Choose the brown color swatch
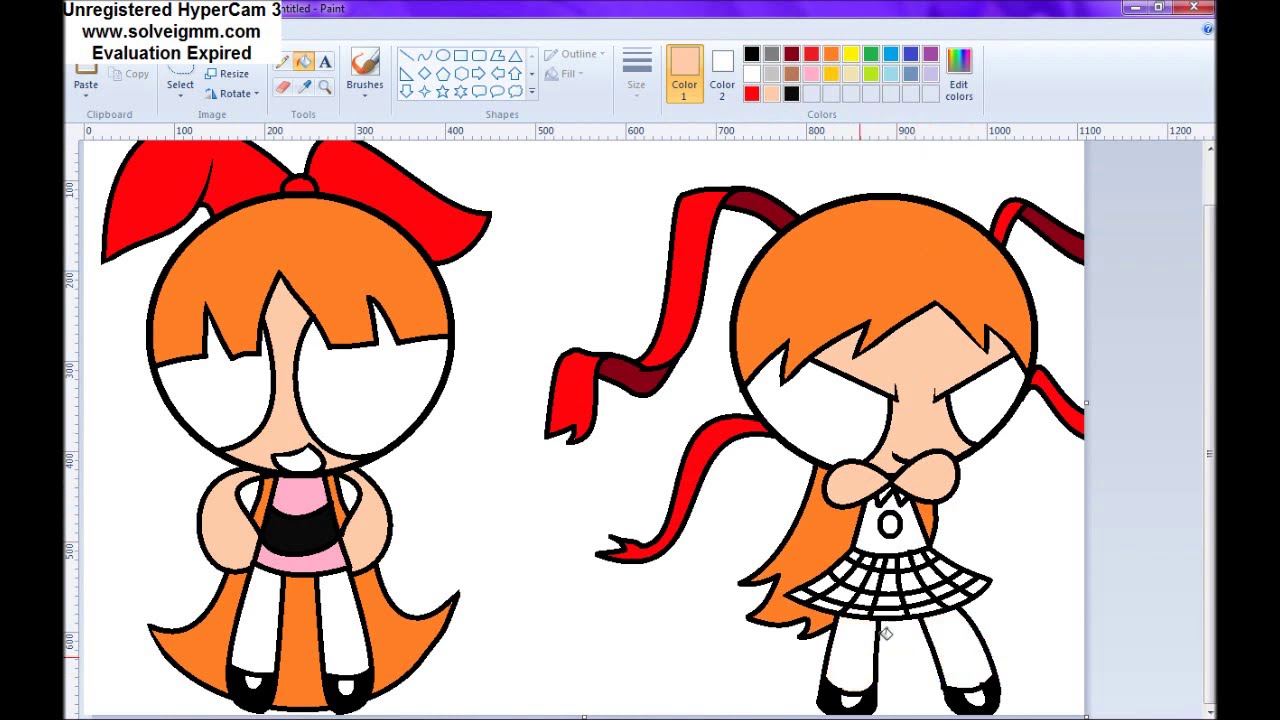 coord(791,74)
